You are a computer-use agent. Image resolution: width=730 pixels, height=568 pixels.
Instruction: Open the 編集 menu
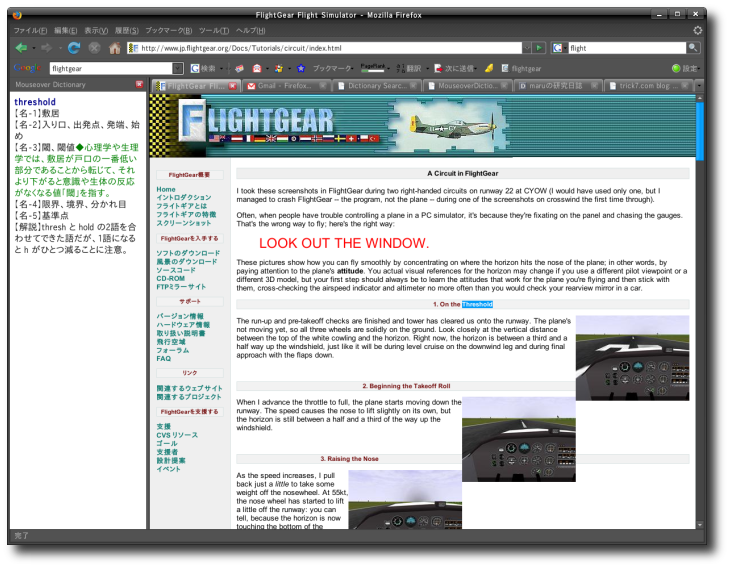pos(66,30)
